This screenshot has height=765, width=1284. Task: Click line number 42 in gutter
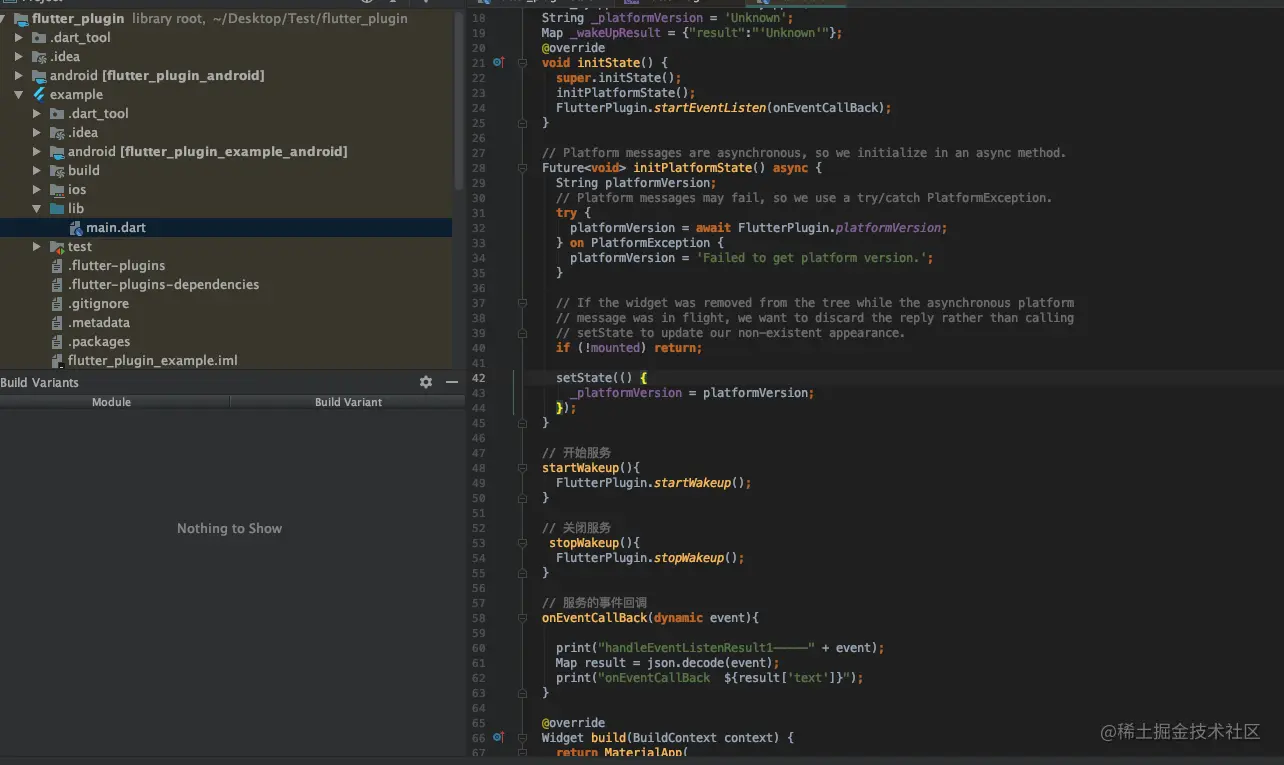[x=478, y=378]
